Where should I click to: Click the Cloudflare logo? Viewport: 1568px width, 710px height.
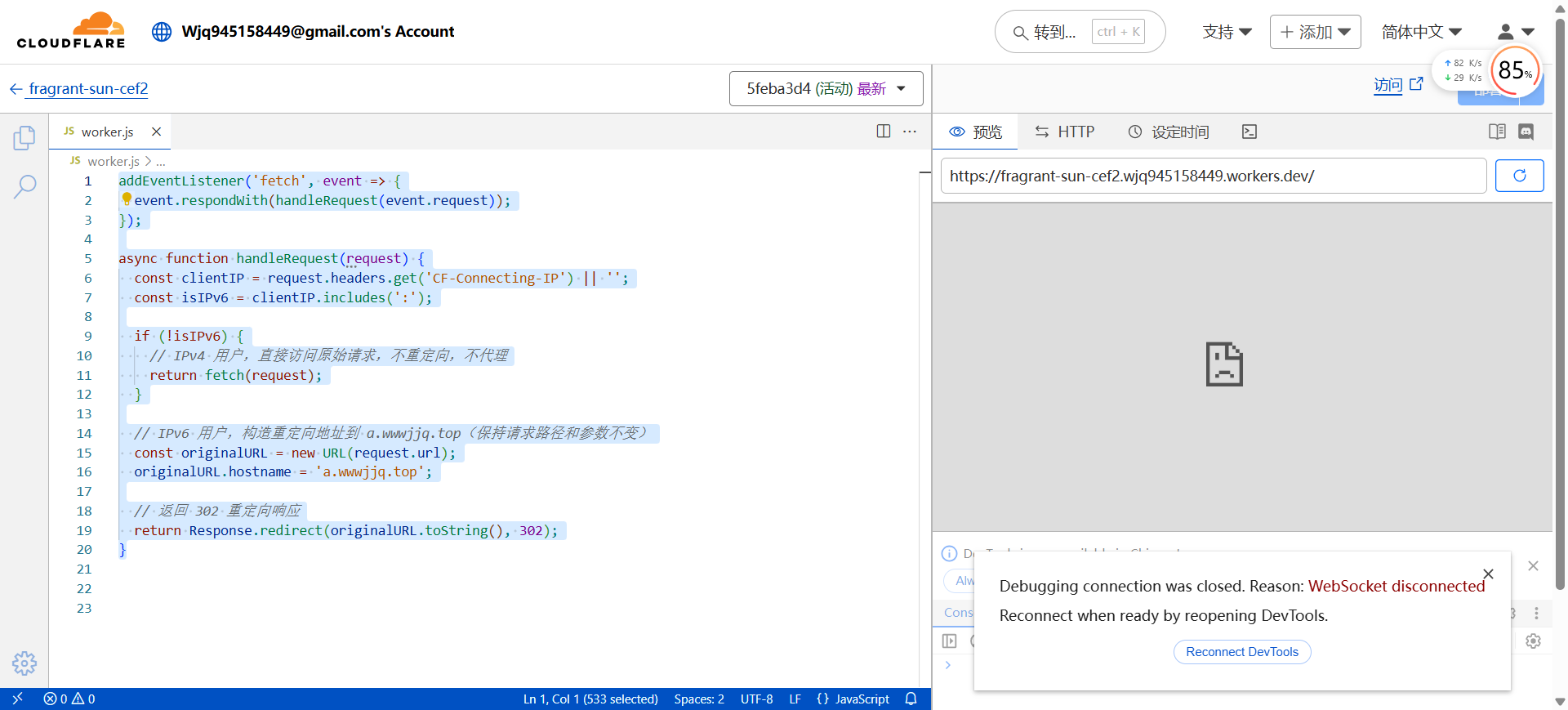coord(71,31)
